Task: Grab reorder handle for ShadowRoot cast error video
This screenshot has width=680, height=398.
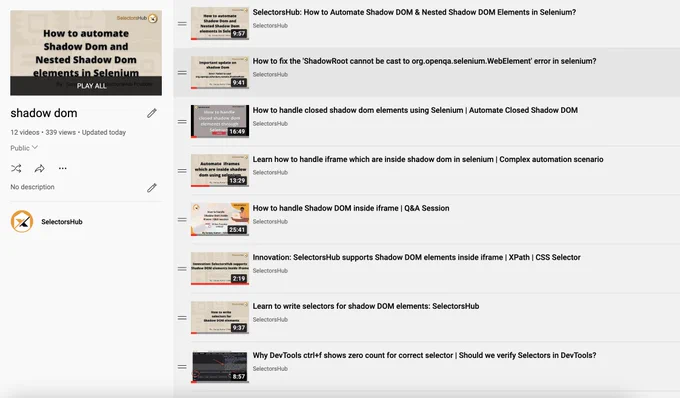Action: [x=182, y=72]
